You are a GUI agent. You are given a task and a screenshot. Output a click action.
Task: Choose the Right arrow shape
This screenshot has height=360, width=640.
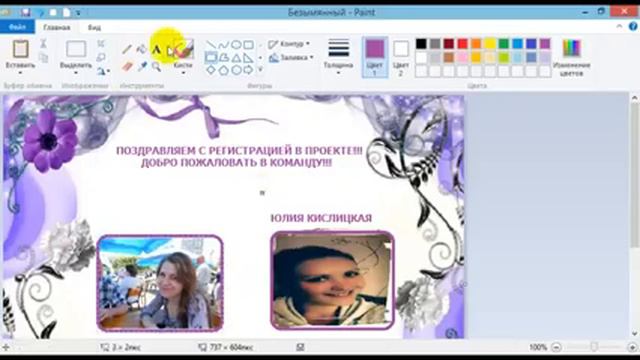tap(248, 70)
